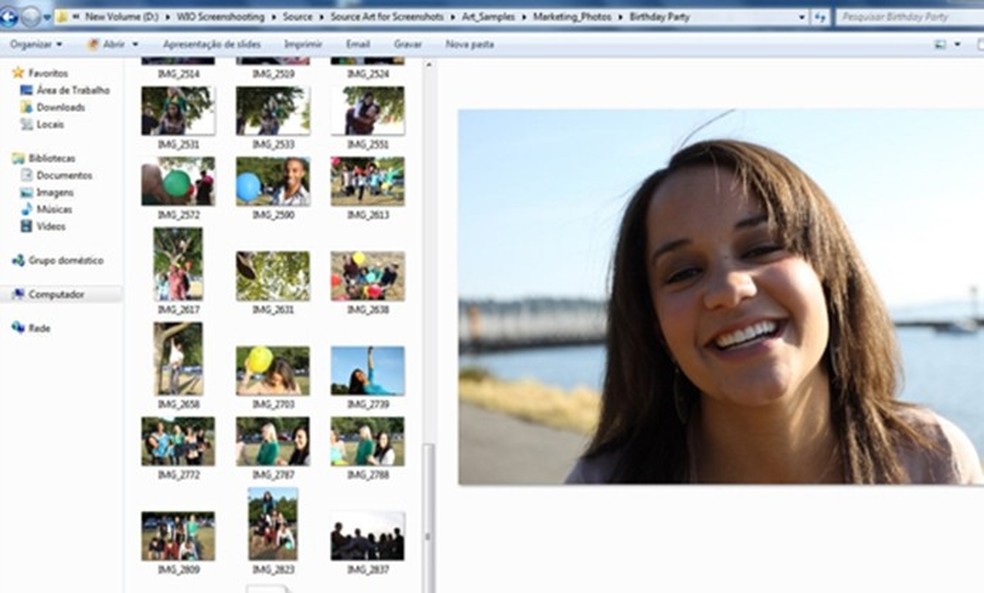984x593 pixels.
Task: Select thumbnail IMG_2823
Action: click(273, 524)
